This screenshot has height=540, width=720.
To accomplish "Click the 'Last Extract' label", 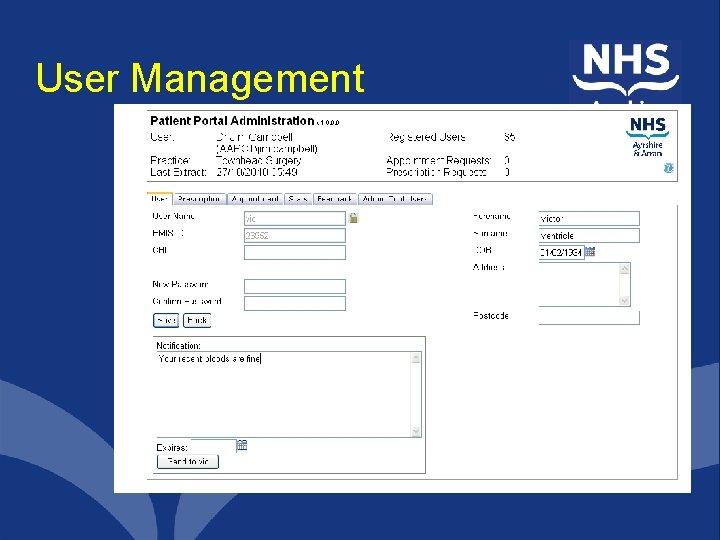I will coord(178,172).
